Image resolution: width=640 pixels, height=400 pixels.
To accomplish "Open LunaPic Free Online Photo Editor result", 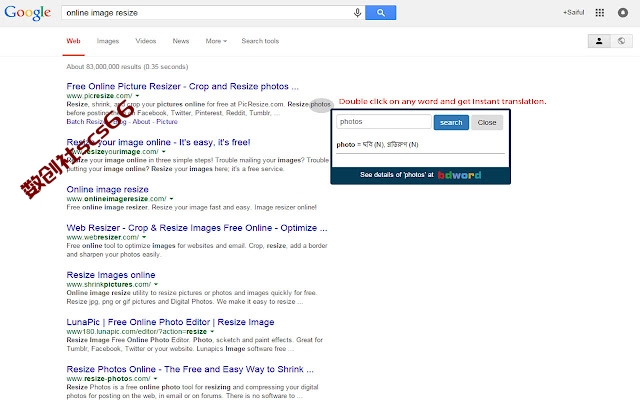I will coord(170,322).
